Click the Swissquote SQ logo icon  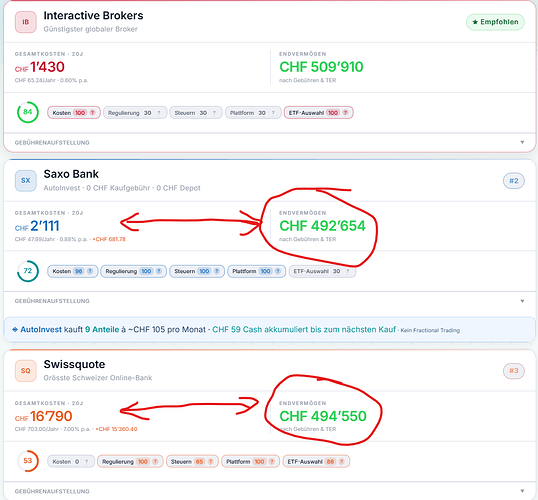(x=25, y=371)
